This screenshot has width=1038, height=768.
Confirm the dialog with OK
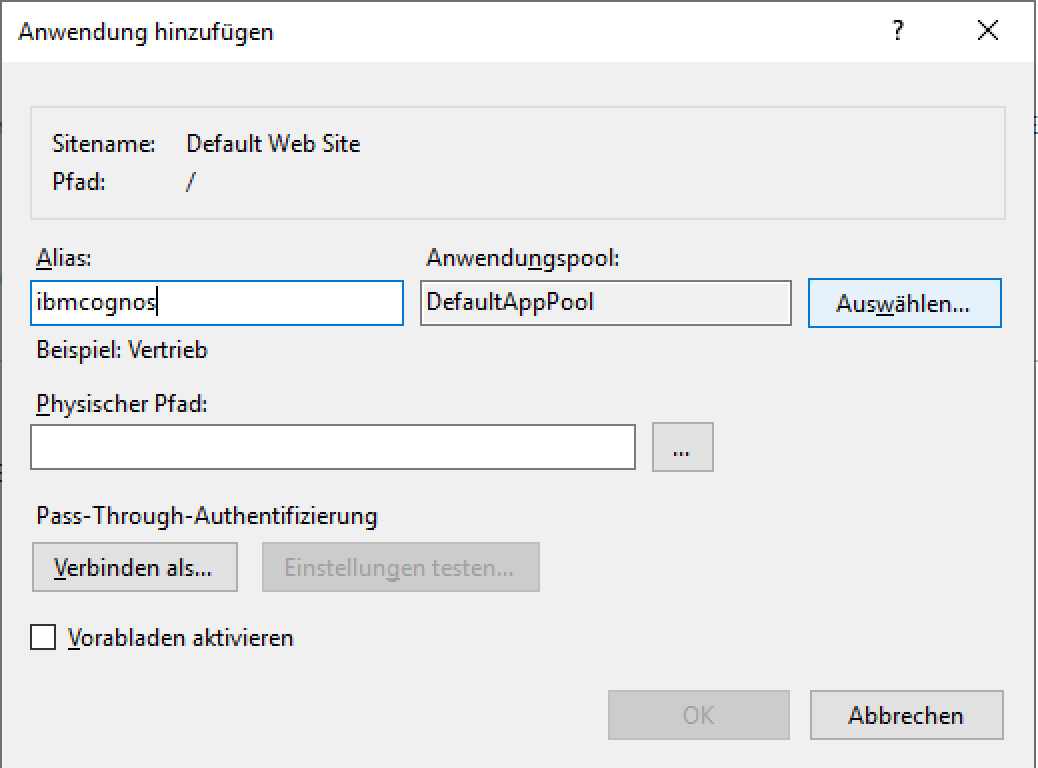(698, 715)
